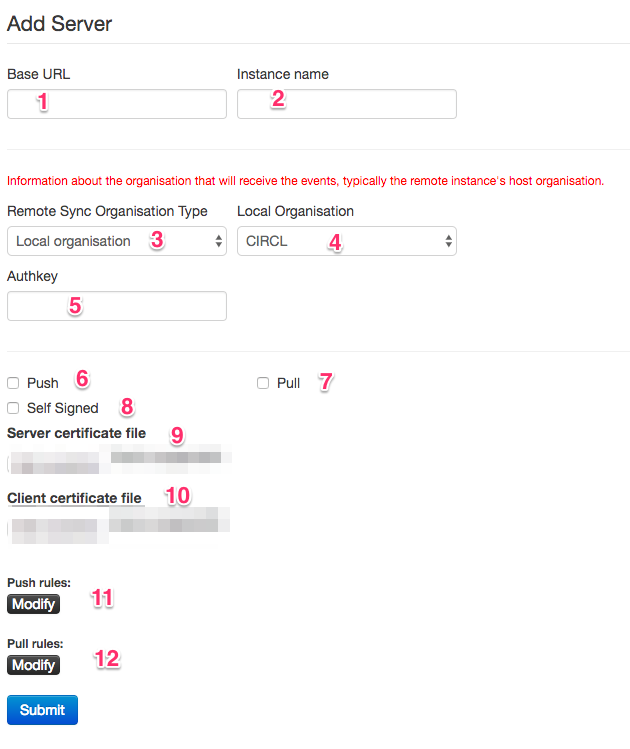
Task: Open the Remote Sync Organisation Type dropdown
Action: 117,241
